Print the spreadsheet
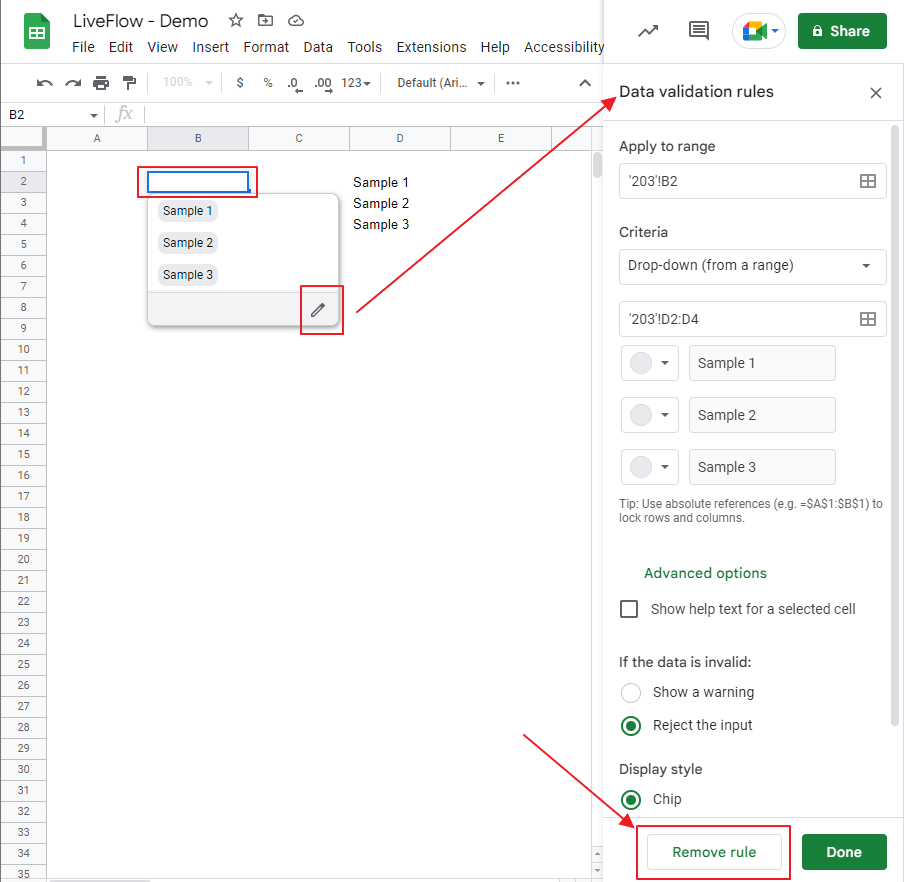The height and width of the screenshot is (882, 904). [x=101, y=83]
